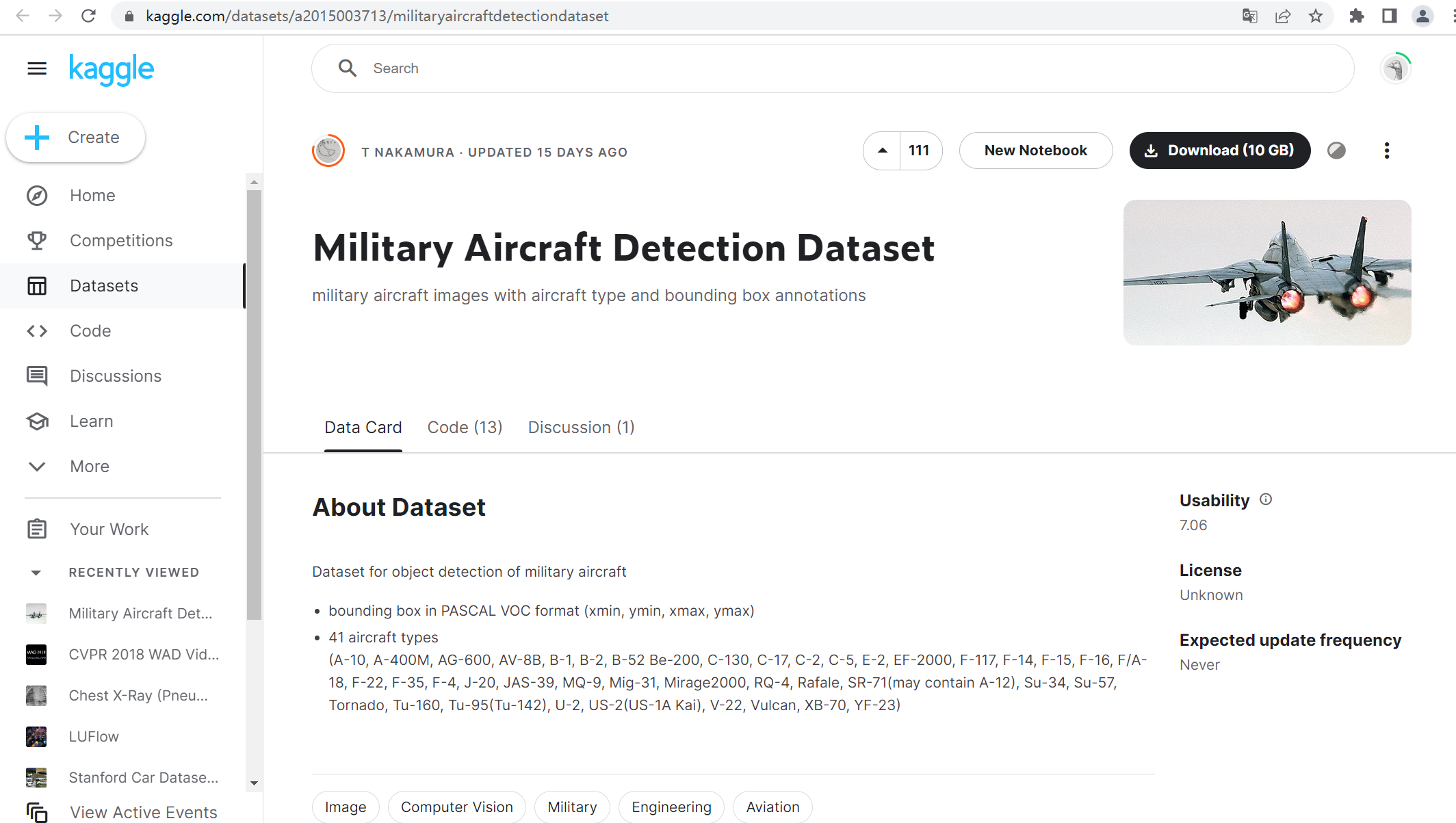Toggle dark theme with circle icon
The width and height of the screenshot is (1456, 823).
(1336, 151)
